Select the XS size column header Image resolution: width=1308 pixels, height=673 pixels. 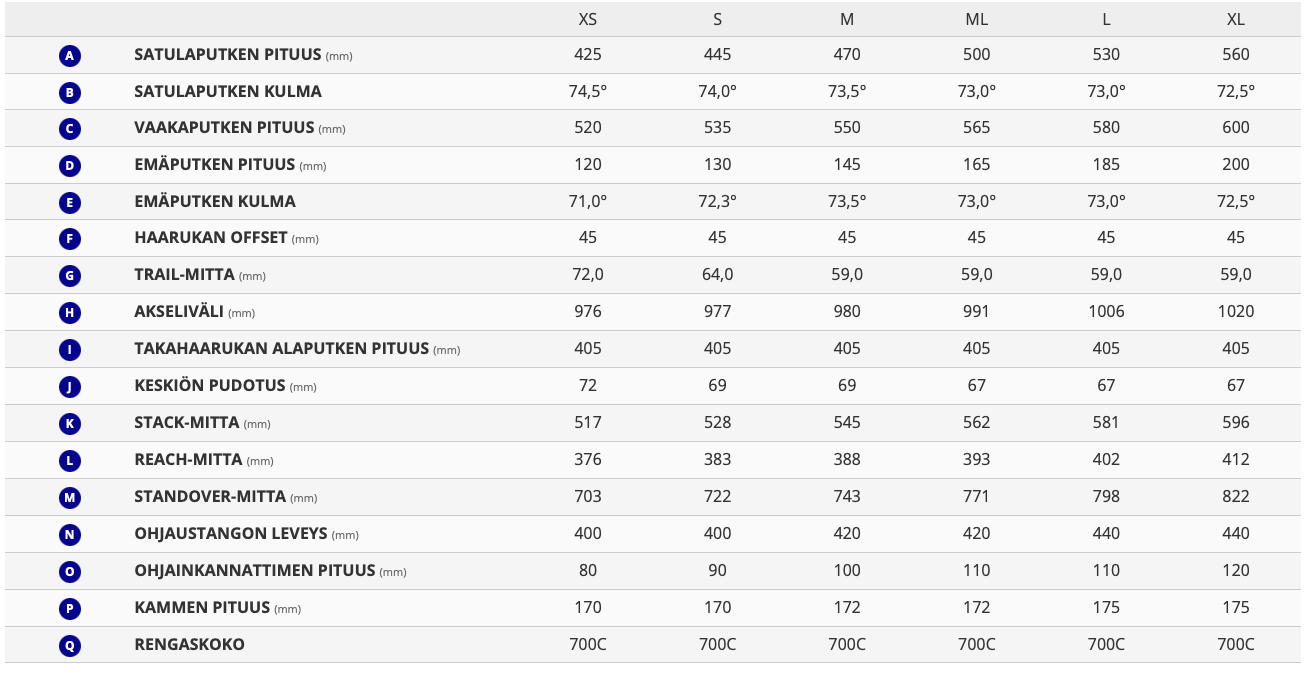coord(588,19)
